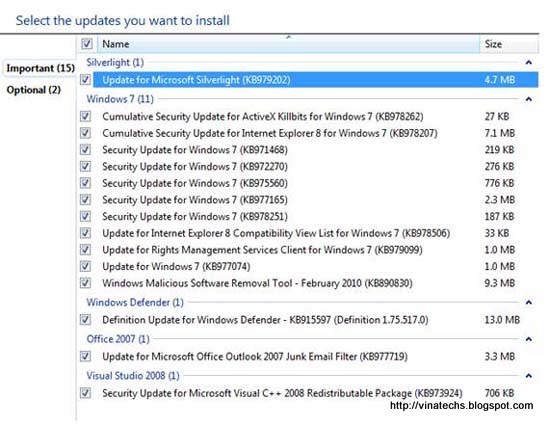Select Security Update for Windows 7 (KB978251)
The width and height of the screenshot is (550, 425).
click(195, 216)
